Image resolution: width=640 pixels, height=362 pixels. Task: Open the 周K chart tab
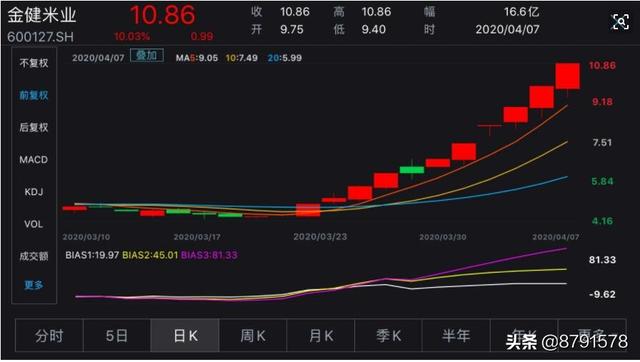click(x=253, y=335)
